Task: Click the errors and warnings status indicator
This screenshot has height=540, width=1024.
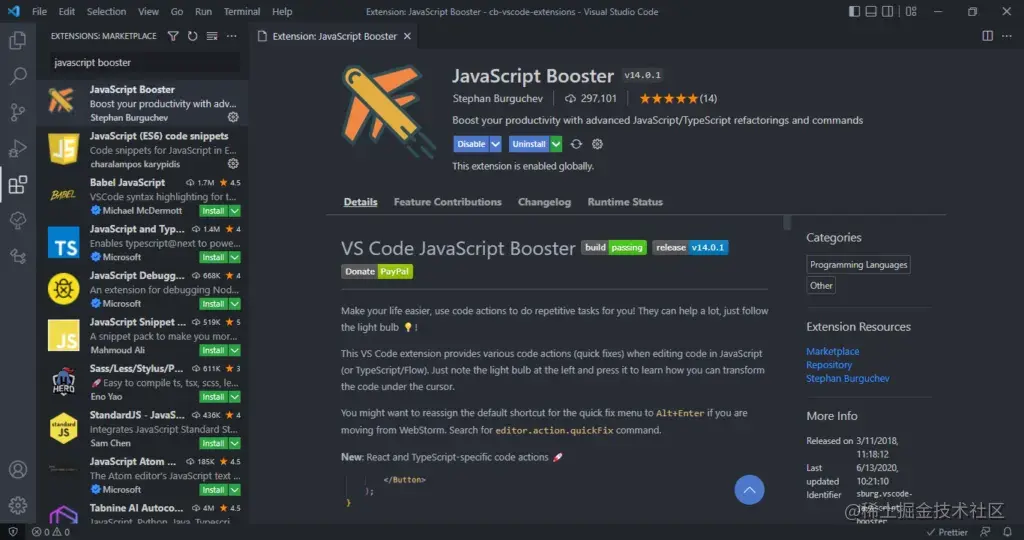Action: [51, 532]
